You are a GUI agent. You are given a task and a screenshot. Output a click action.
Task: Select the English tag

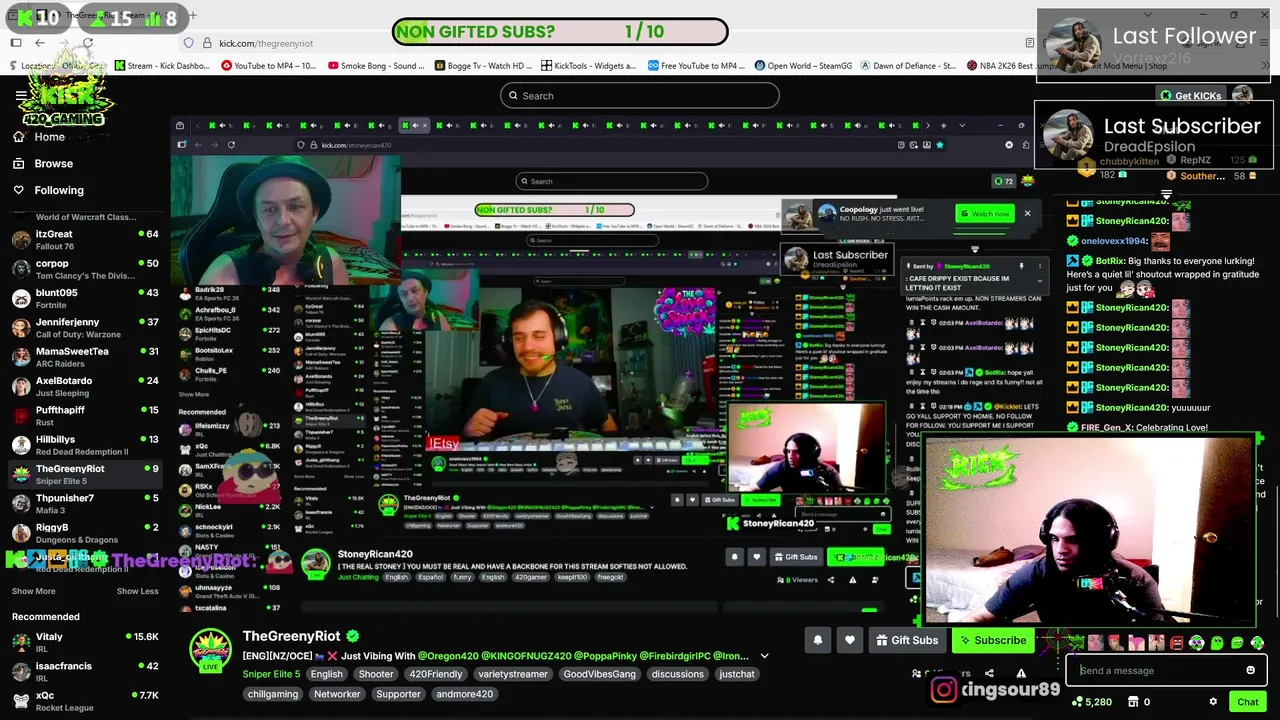(326, 674)
